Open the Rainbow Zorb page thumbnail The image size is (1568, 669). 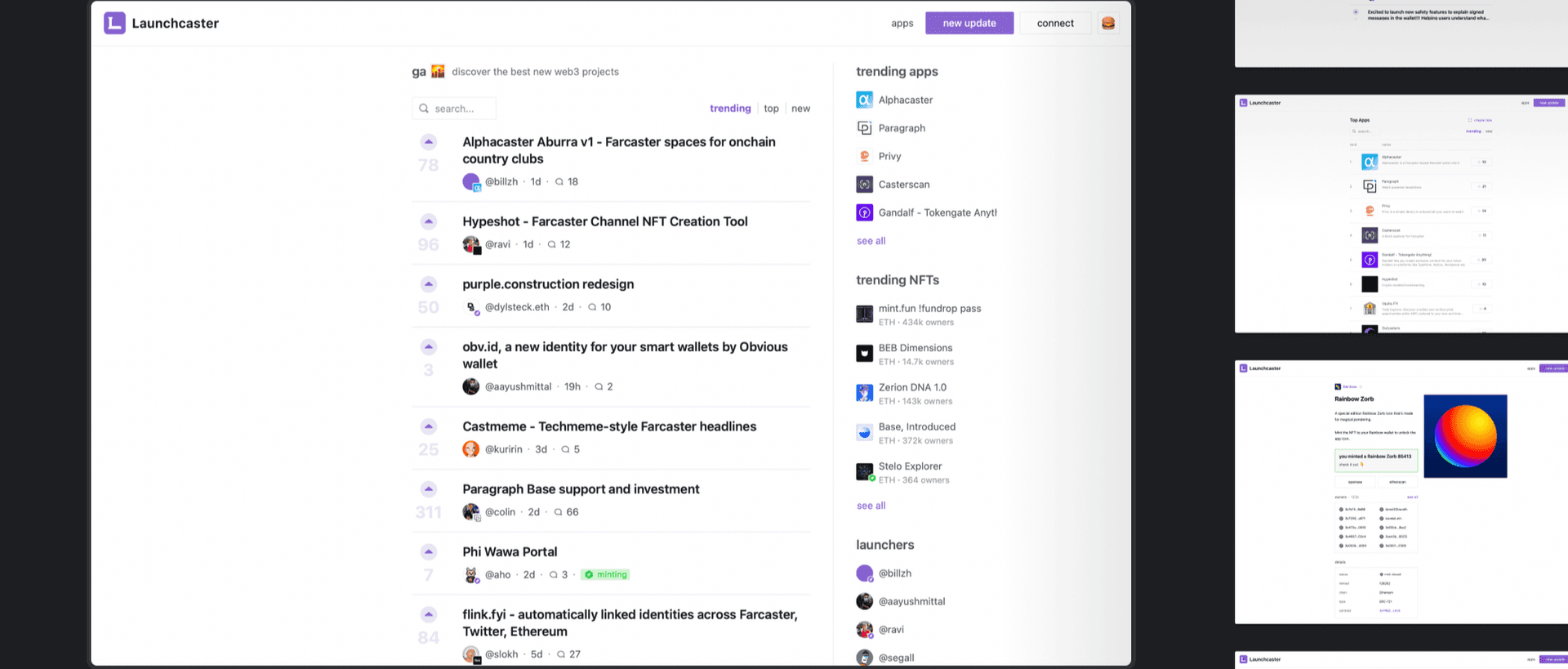(1401, 492)
